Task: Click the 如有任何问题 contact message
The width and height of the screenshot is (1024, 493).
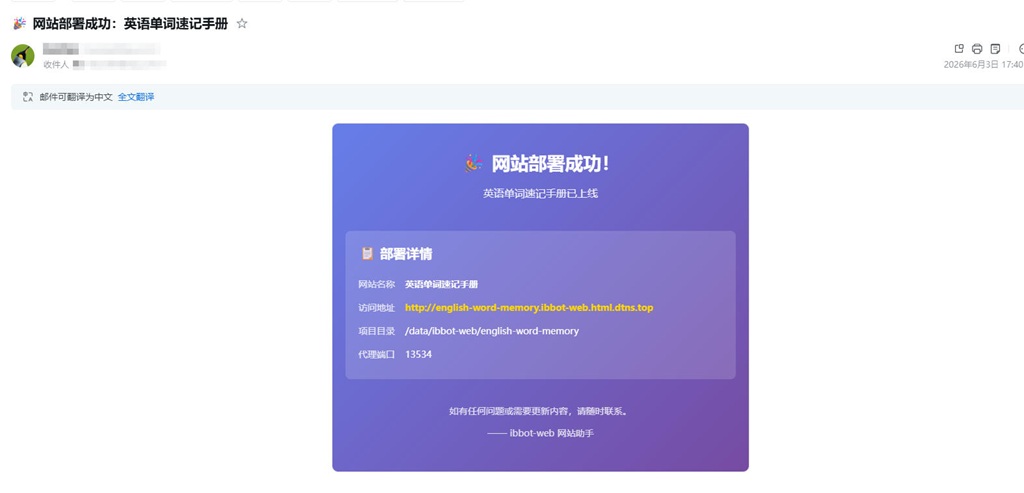Action: (540, 411)
